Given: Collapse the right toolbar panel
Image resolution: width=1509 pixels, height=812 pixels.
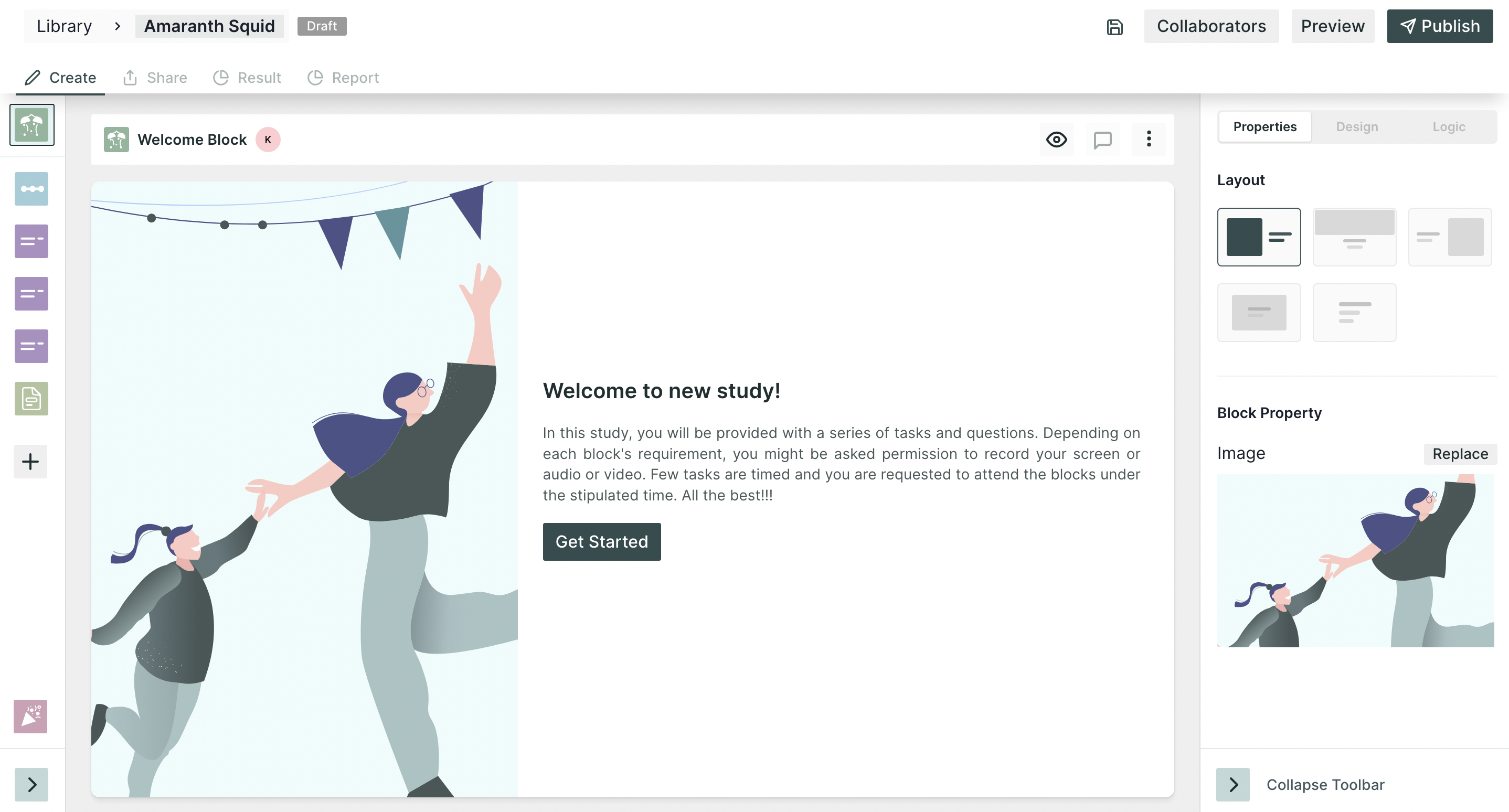Looking at the screenshot, I should point(1233,785).
